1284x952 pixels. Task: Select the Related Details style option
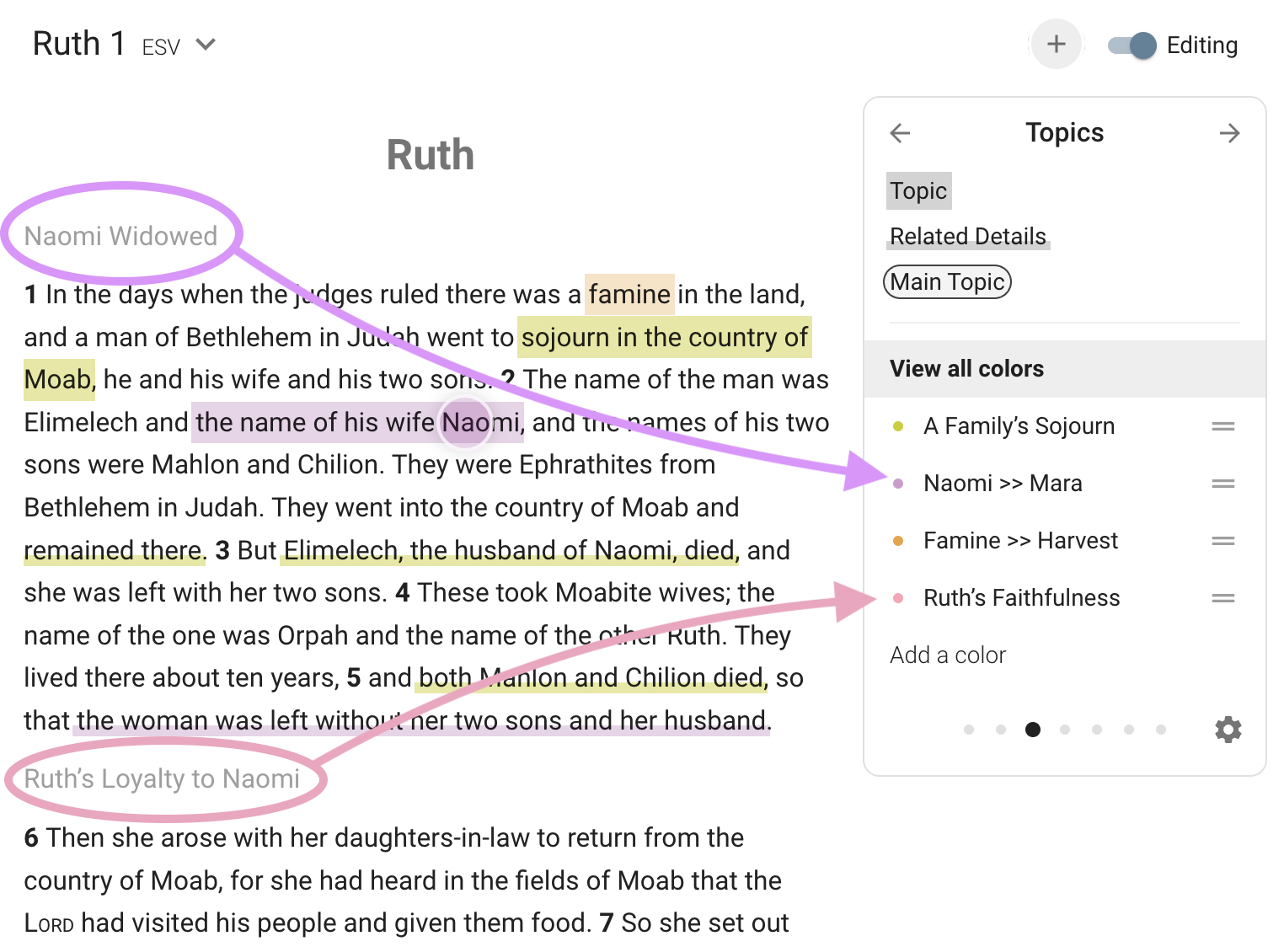click(968, 236)
